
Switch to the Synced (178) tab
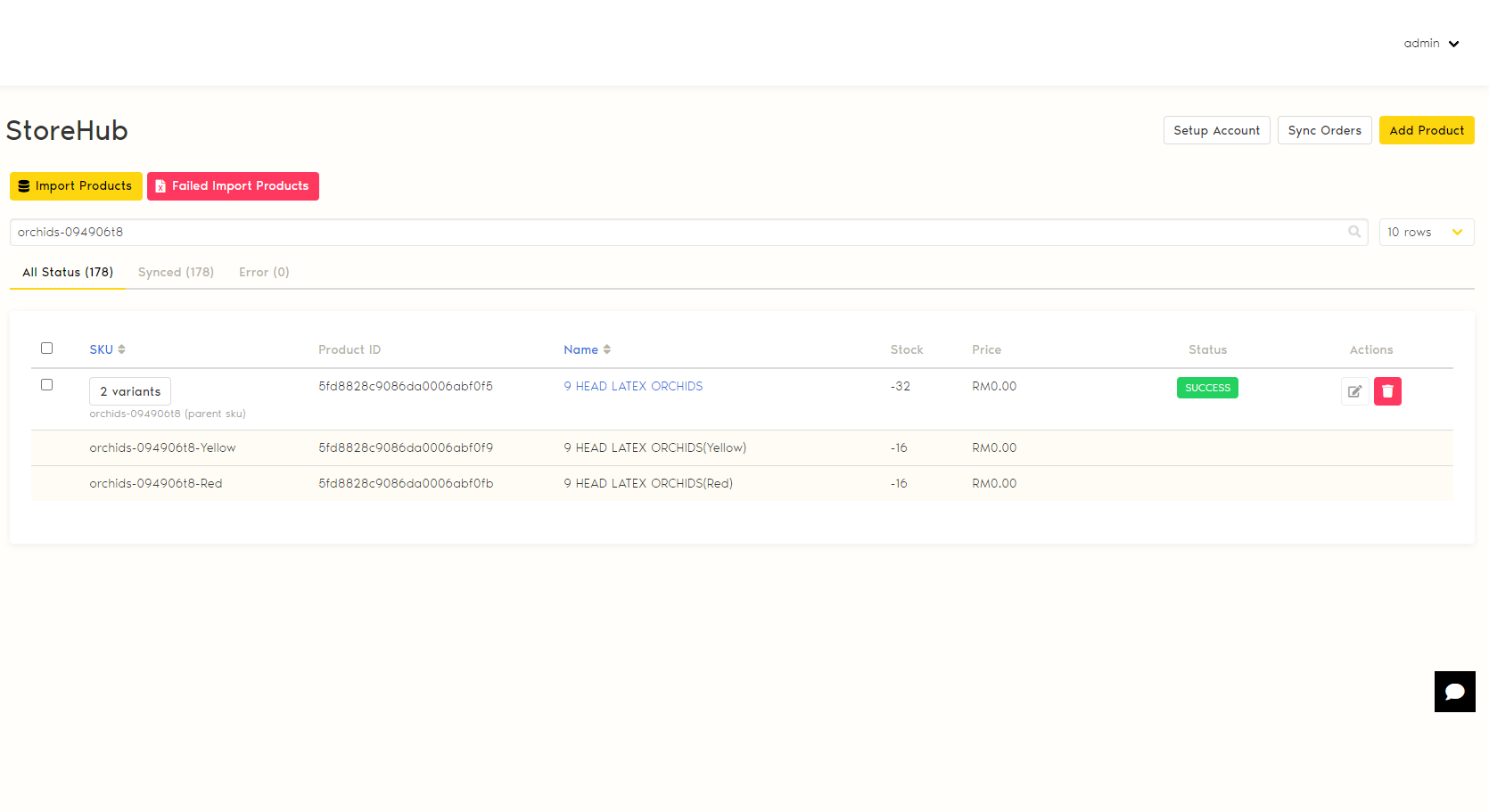click(176, 272)
